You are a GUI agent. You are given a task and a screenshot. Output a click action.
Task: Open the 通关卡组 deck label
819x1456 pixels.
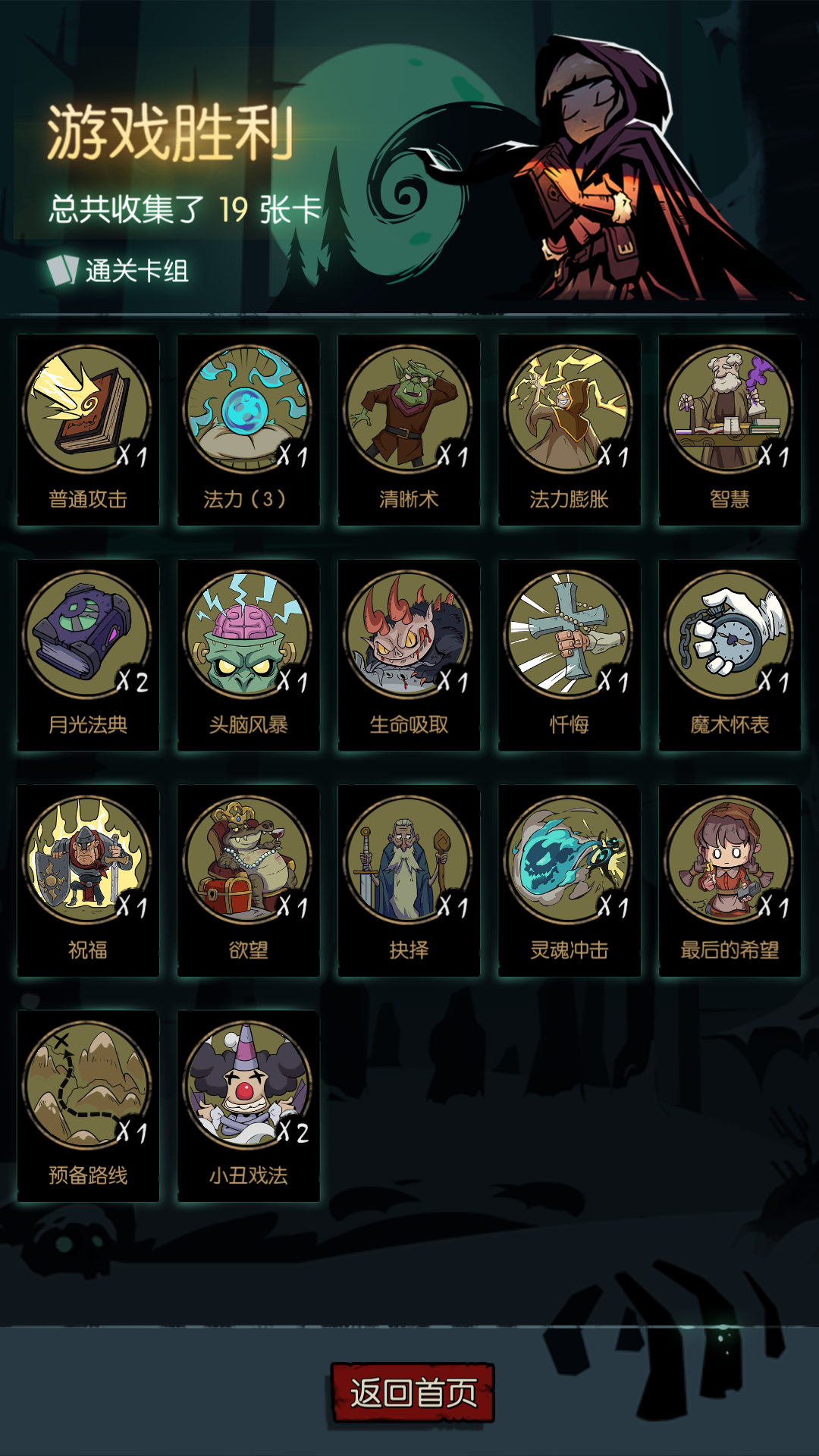pos(118,271)
